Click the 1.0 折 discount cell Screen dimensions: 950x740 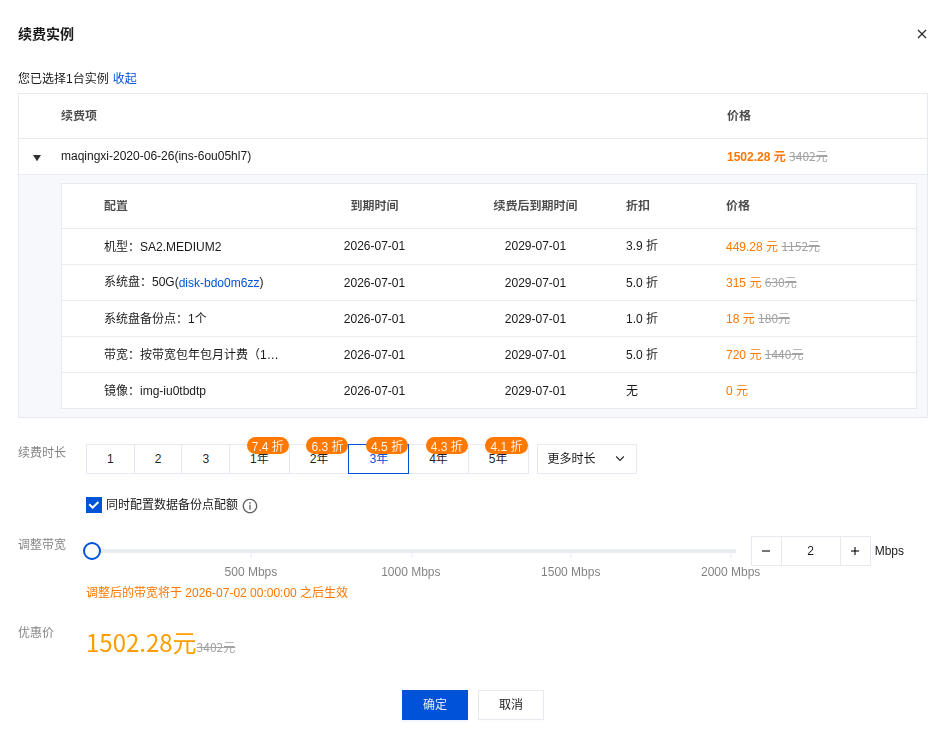pyautogui.click(x=642, y=318)
